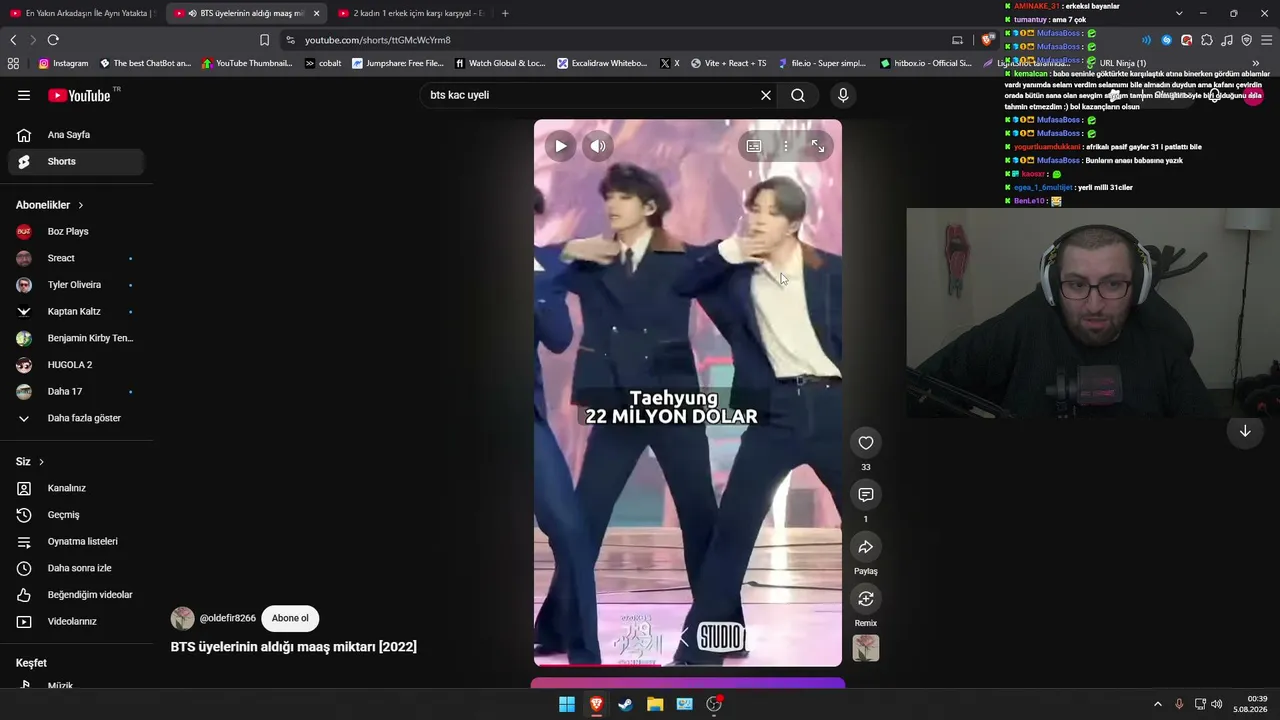
Task: Submit the YouTube search with magnifier
Action: 798,95
